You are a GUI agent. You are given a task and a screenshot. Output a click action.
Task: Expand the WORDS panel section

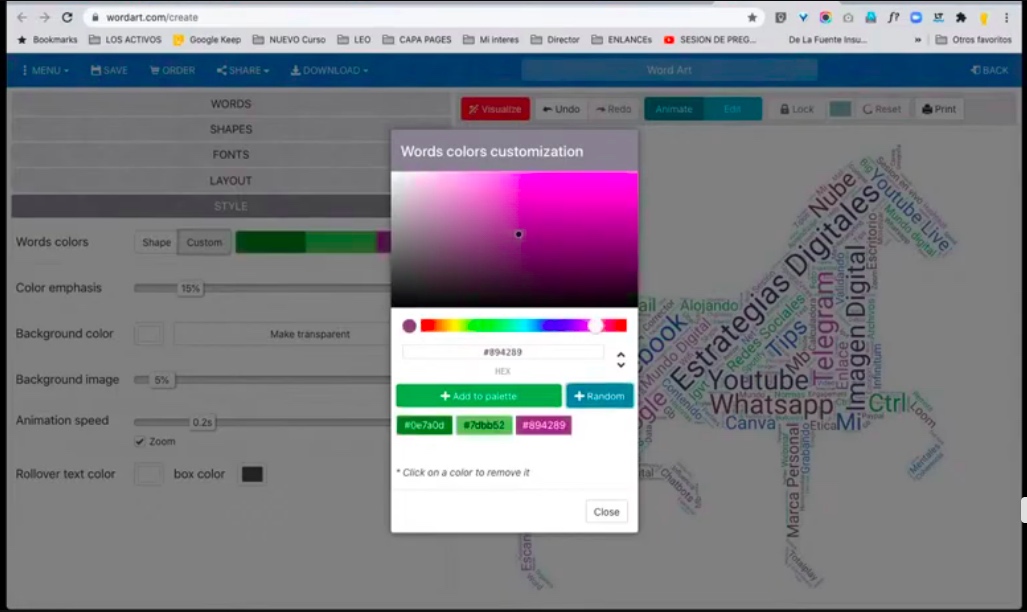pos(230,104)
